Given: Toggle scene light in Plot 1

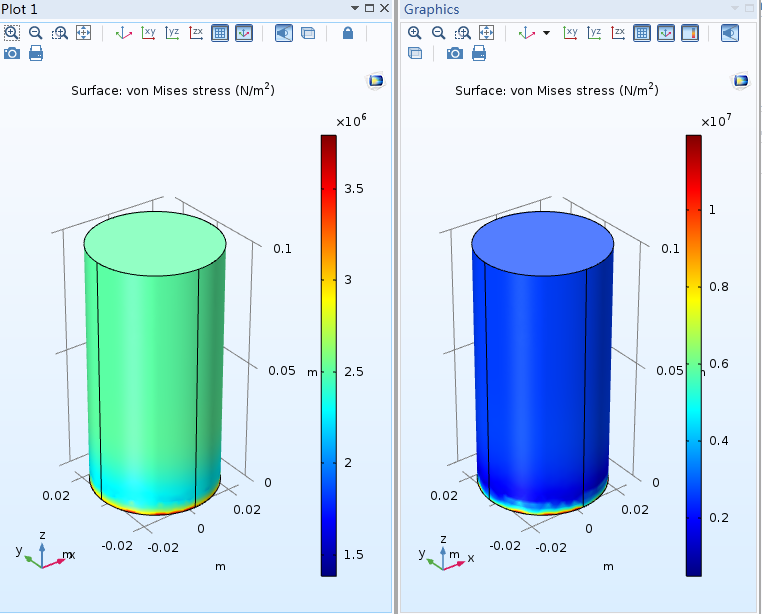Looking at the screenshot, I should (283, 33).
